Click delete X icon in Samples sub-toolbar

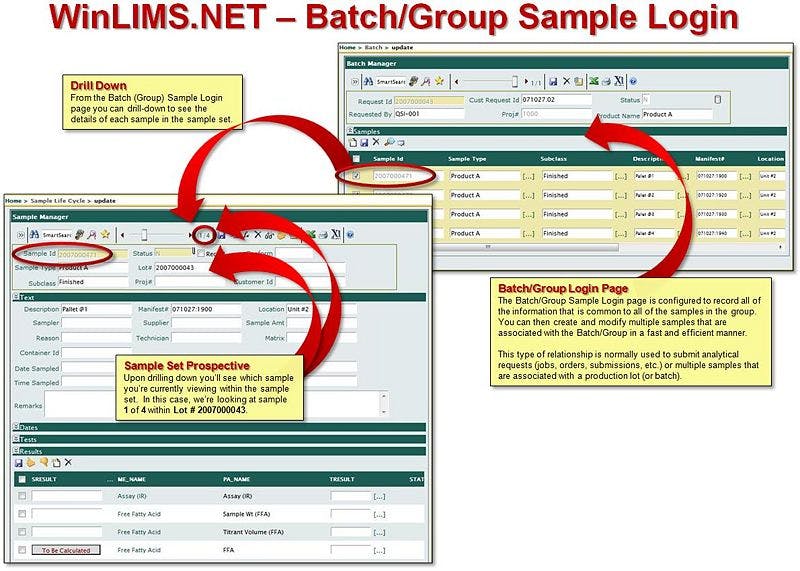(376, 142)
